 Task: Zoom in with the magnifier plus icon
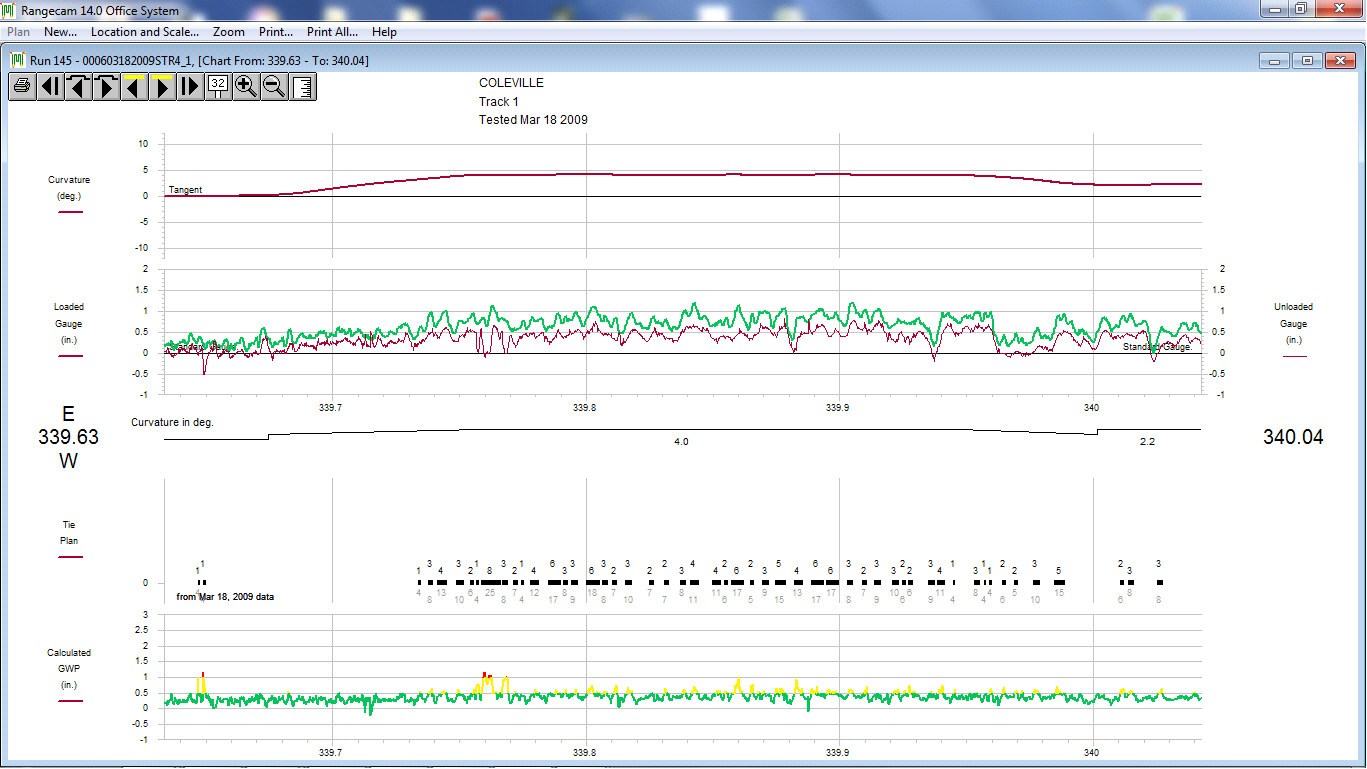tap(246, 87)
